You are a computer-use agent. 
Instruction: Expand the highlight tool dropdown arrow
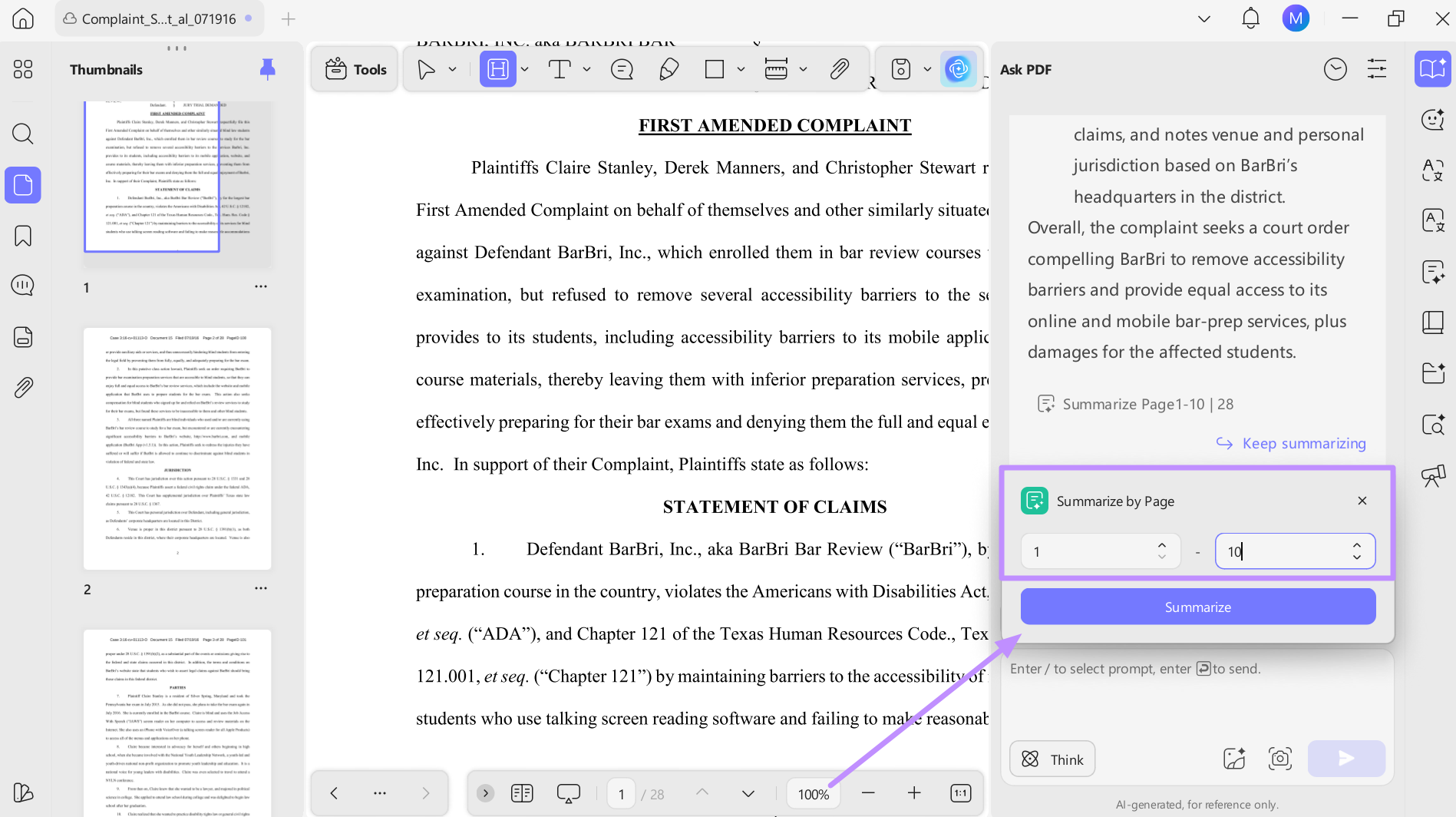pos(525,69)
